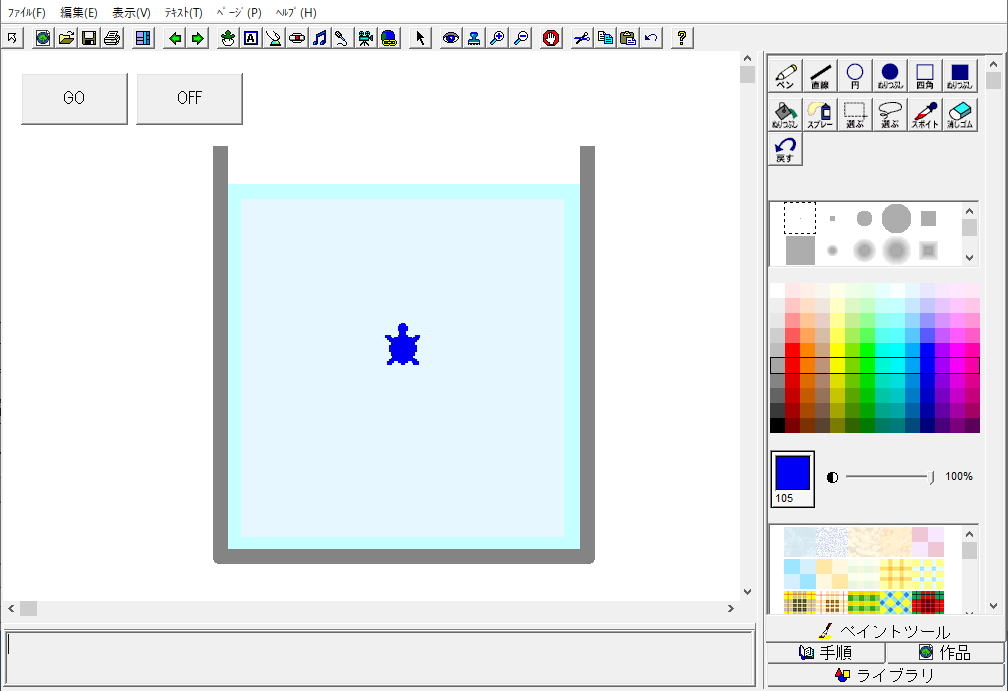Click the scissors cut icon in toolbar
Viewport: 1008px width, 691px height.
click(582, 38)
